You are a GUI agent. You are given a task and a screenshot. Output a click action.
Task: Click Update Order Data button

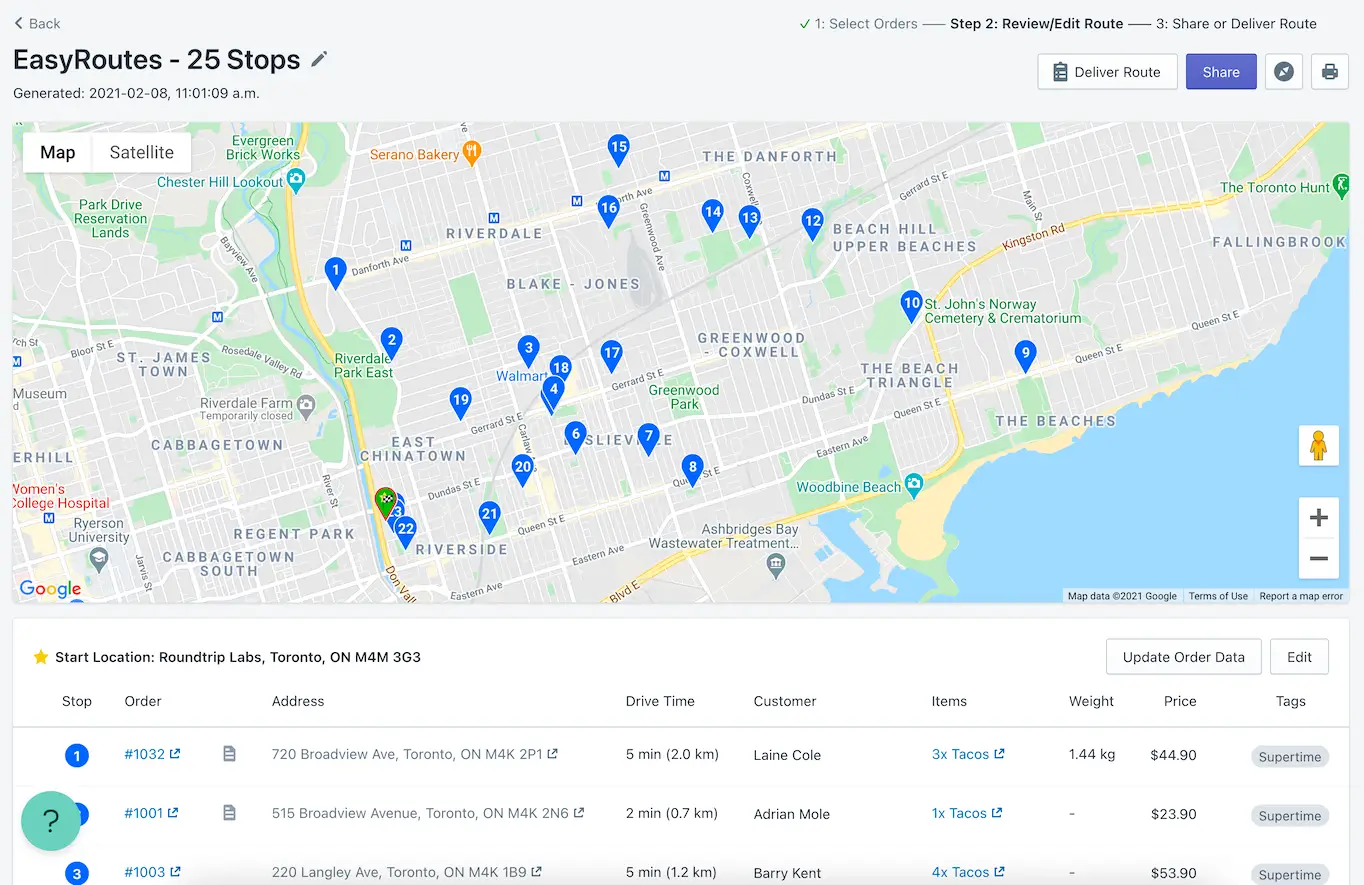[1183, 657]
